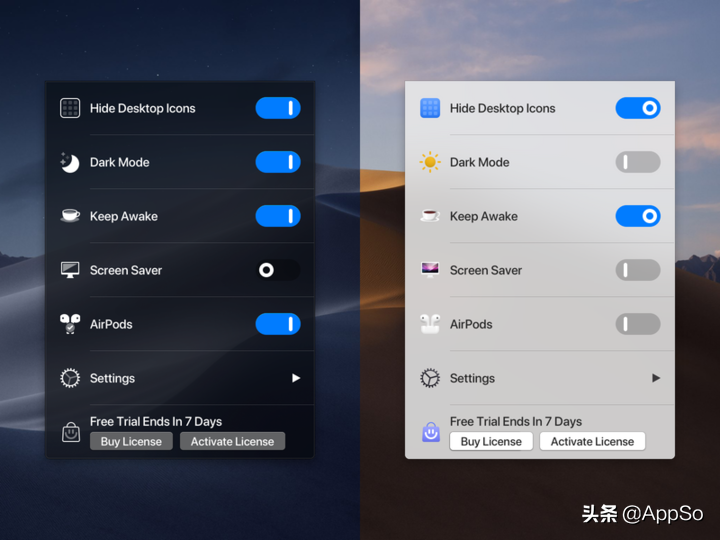Click the shopping bag icon in light panel
720x540 pixels.
click(x=430, y=432)
